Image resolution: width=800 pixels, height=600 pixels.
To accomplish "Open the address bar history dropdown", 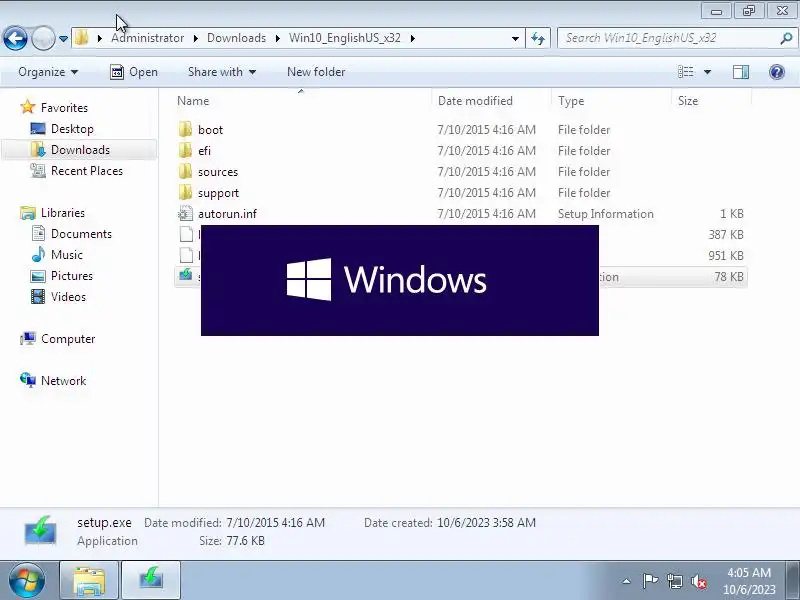I will click(515, 38).
